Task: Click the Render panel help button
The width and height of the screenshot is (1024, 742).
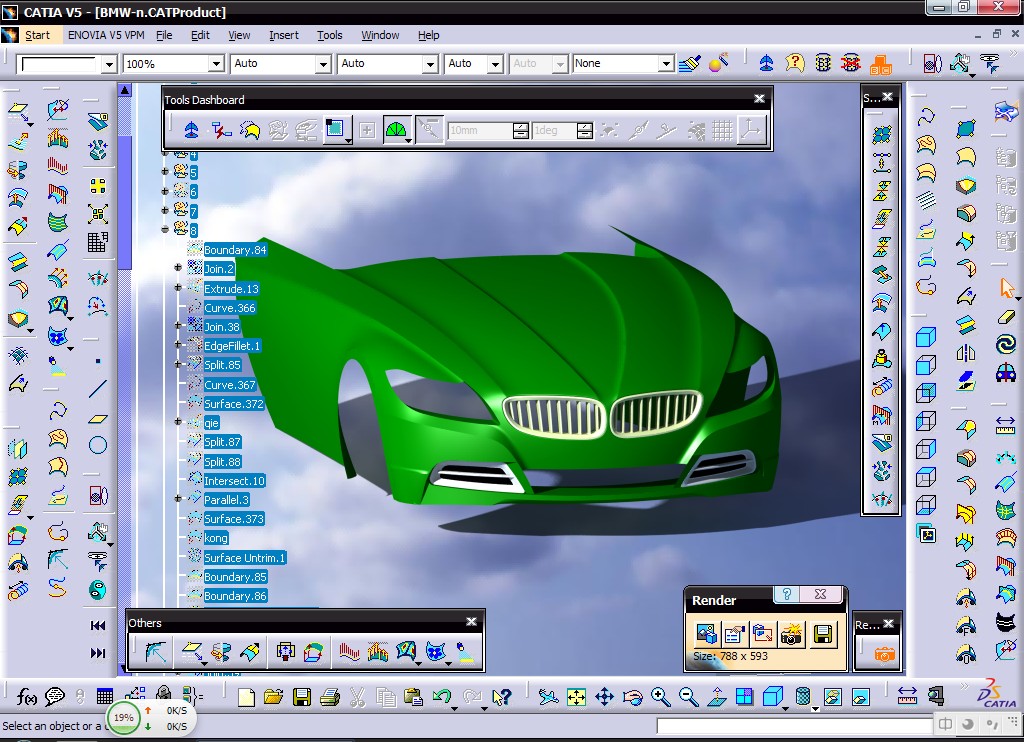Action: (787, 594)
